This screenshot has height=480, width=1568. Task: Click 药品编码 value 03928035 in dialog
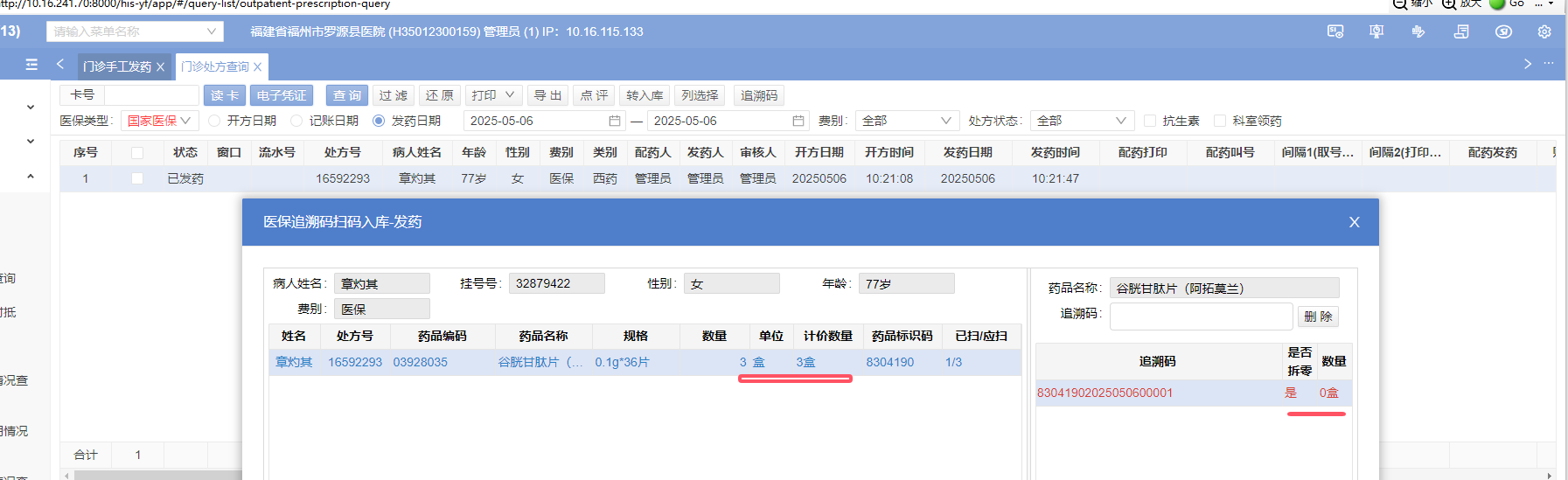420,362
